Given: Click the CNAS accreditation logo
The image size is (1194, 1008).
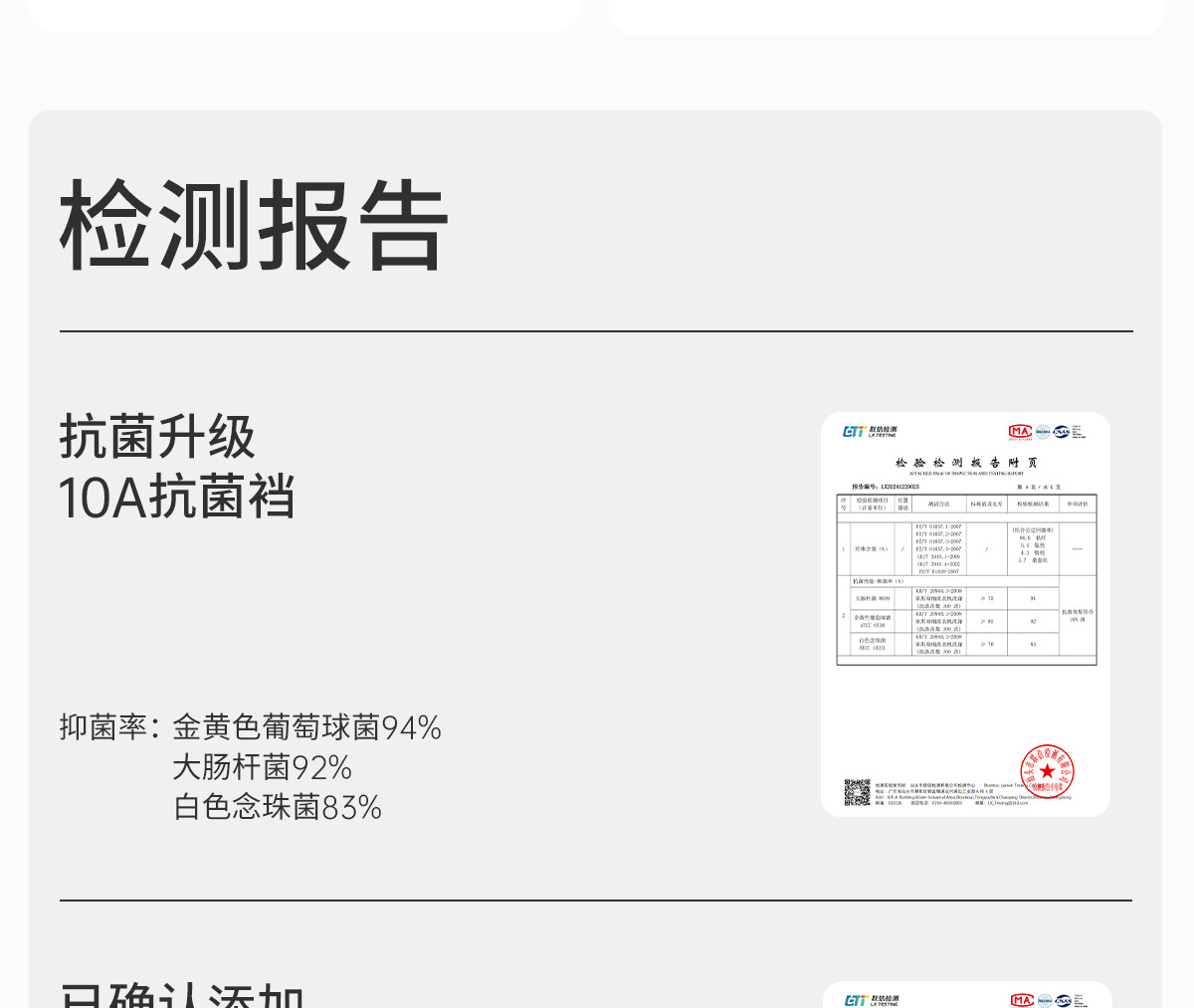Looking at the screenshot, I should coord(1062,432).
